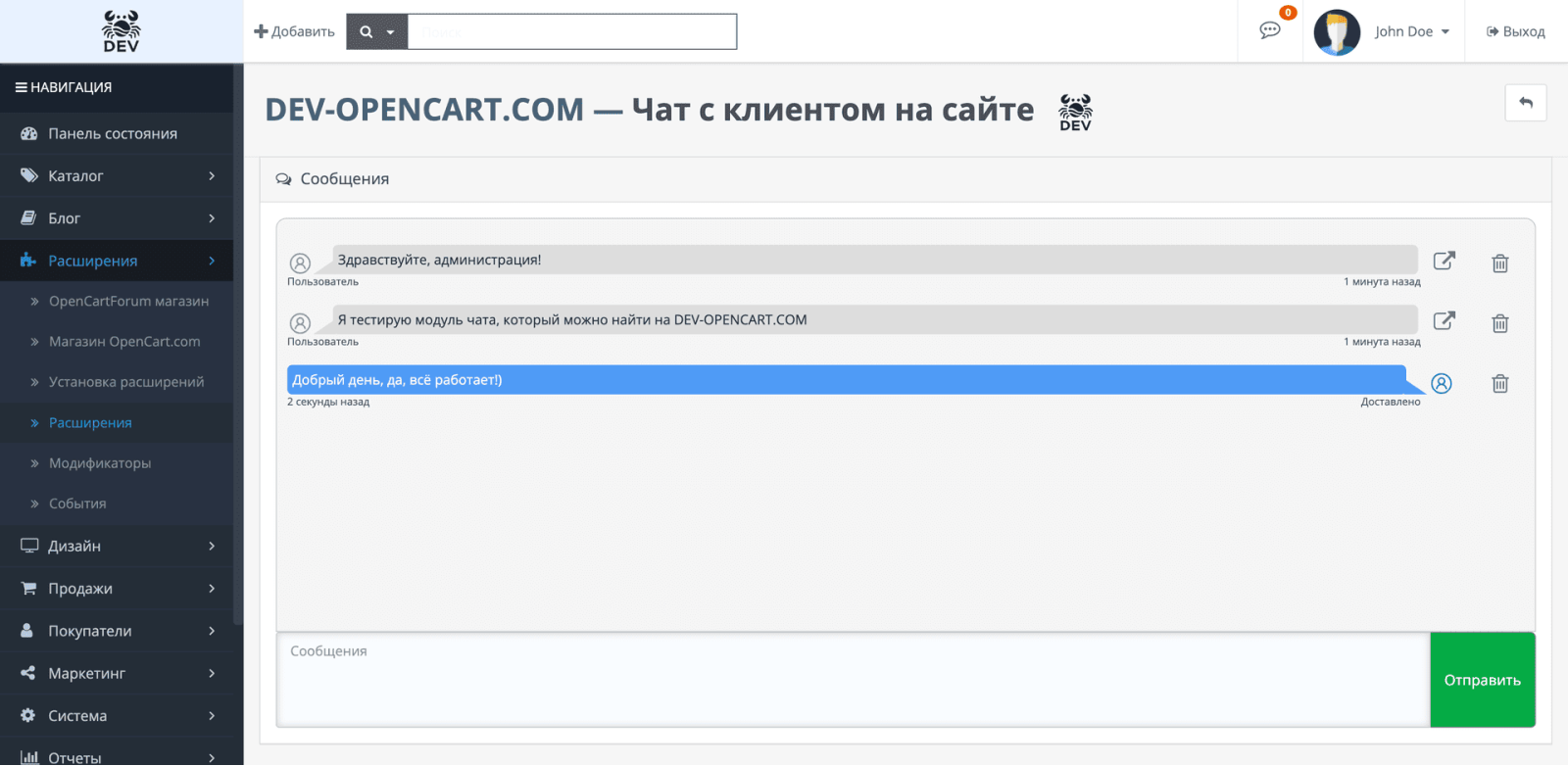The height and width of the screenshot is (766, 1568).
Task: Focus the Сообщения message textarea
Action: (853, 680)
